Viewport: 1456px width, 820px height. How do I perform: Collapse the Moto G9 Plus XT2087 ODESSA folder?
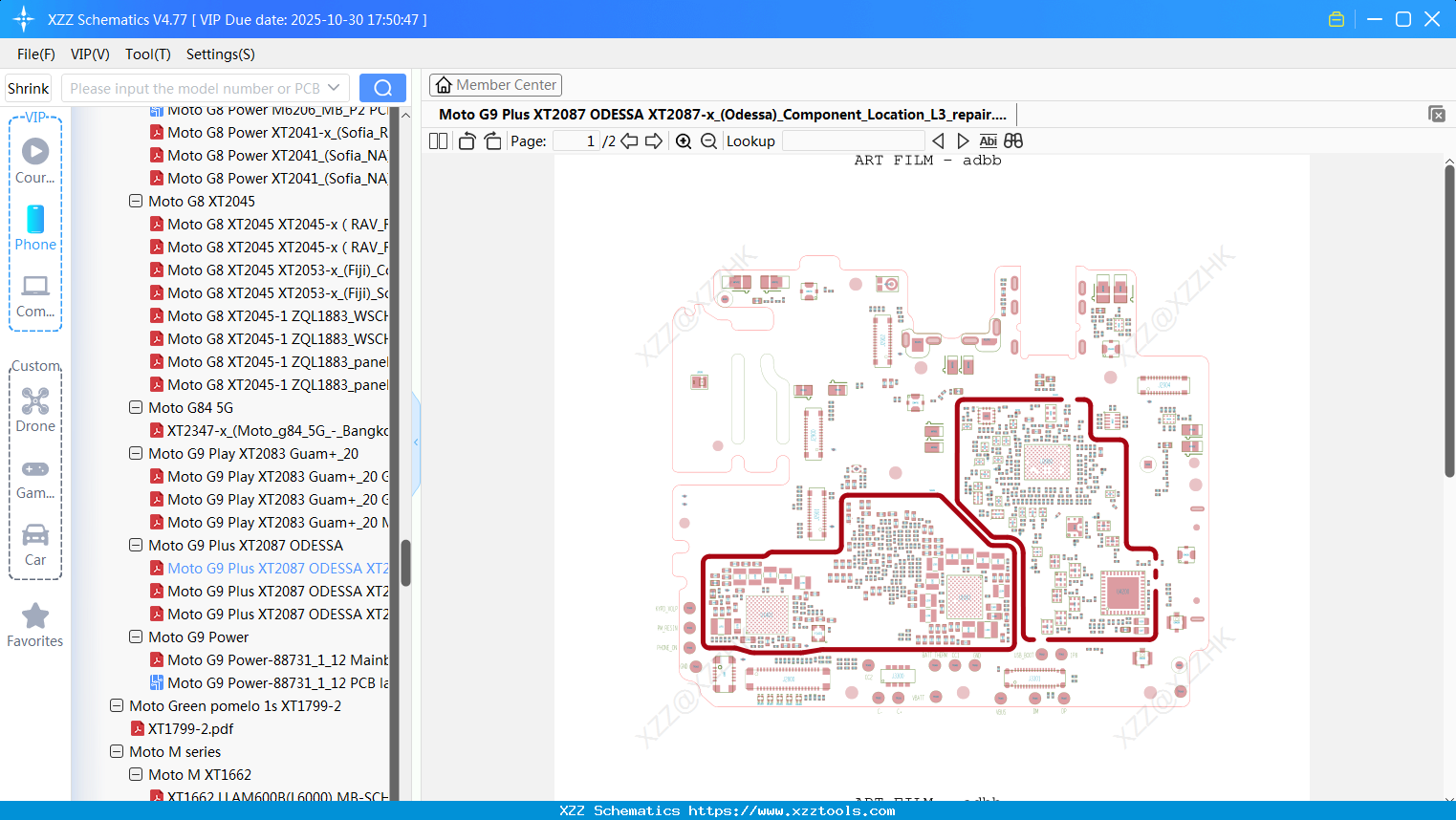tap(136, 546)
